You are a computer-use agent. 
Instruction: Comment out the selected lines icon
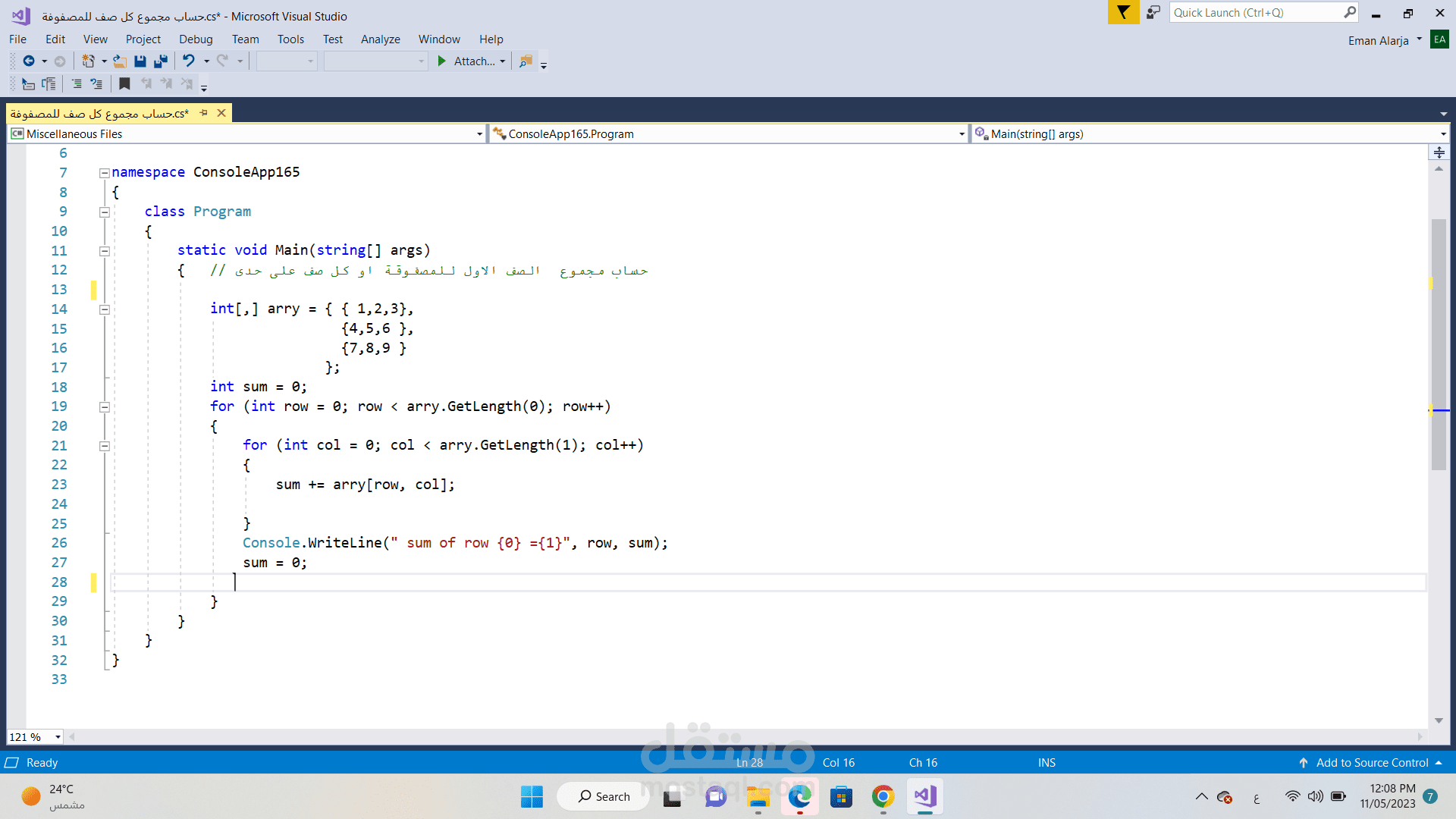click(x=77, y=84)
